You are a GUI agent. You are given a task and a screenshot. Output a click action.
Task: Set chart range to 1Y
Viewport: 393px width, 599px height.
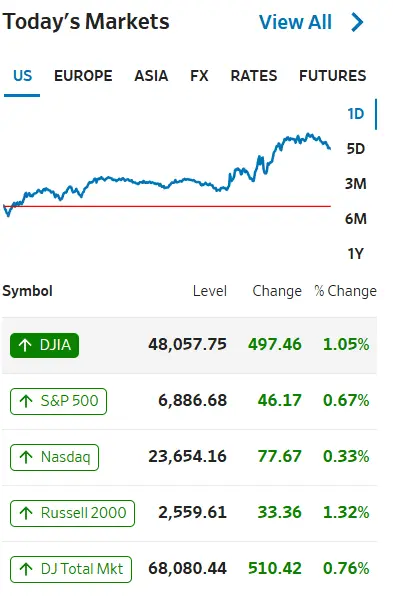pyautogui.click(x=356, y=254)
